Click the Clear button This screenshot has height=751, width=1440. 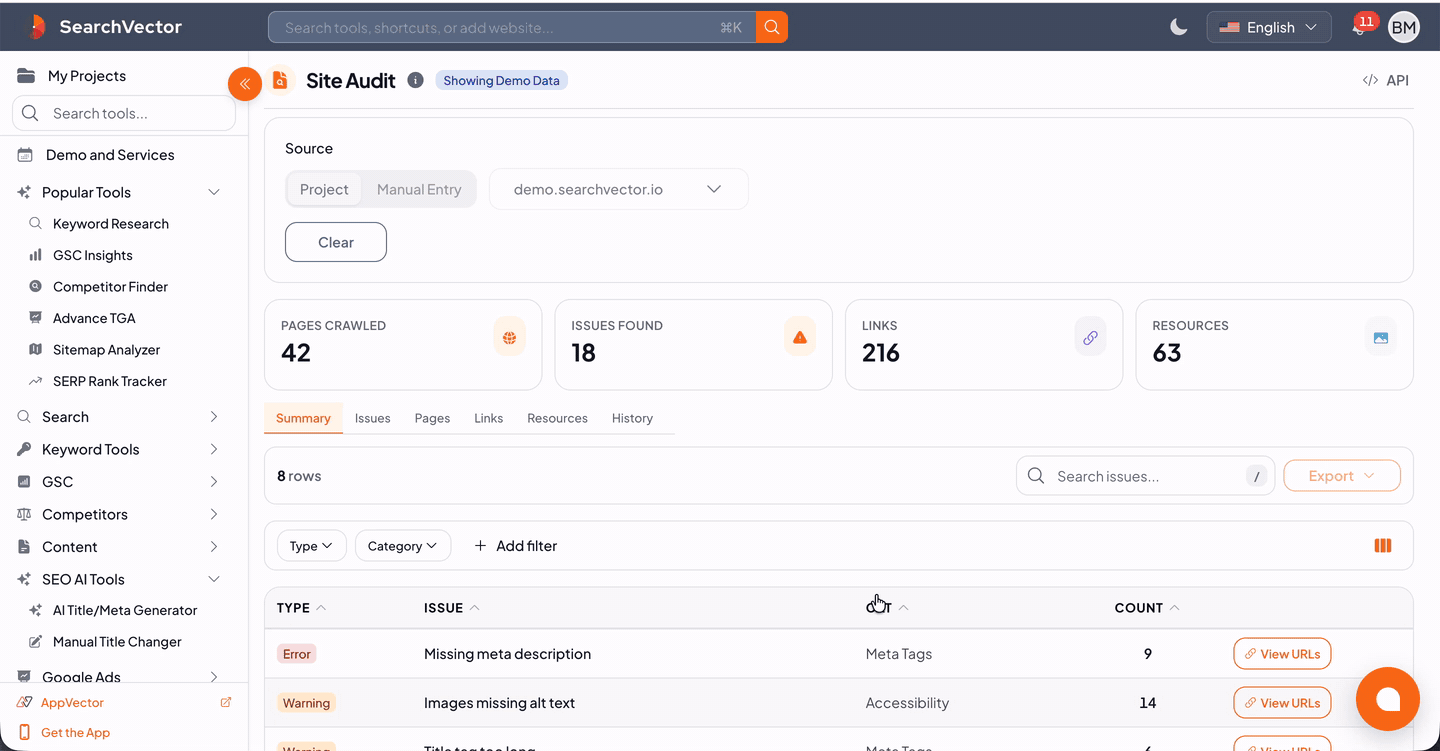pyautogui.click(x=336, y=242)
